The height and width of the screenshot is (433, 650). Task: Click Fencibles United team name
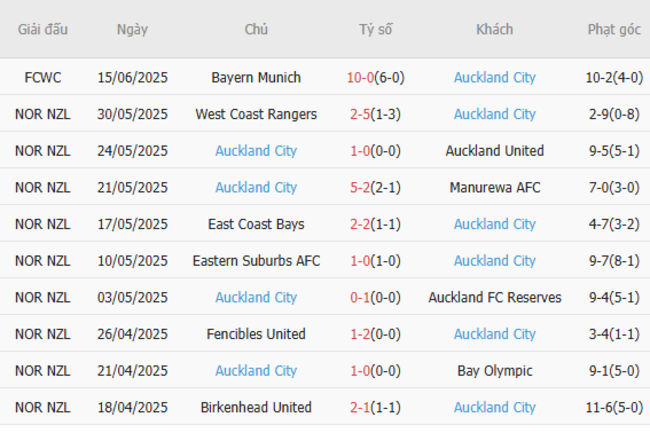256,334
